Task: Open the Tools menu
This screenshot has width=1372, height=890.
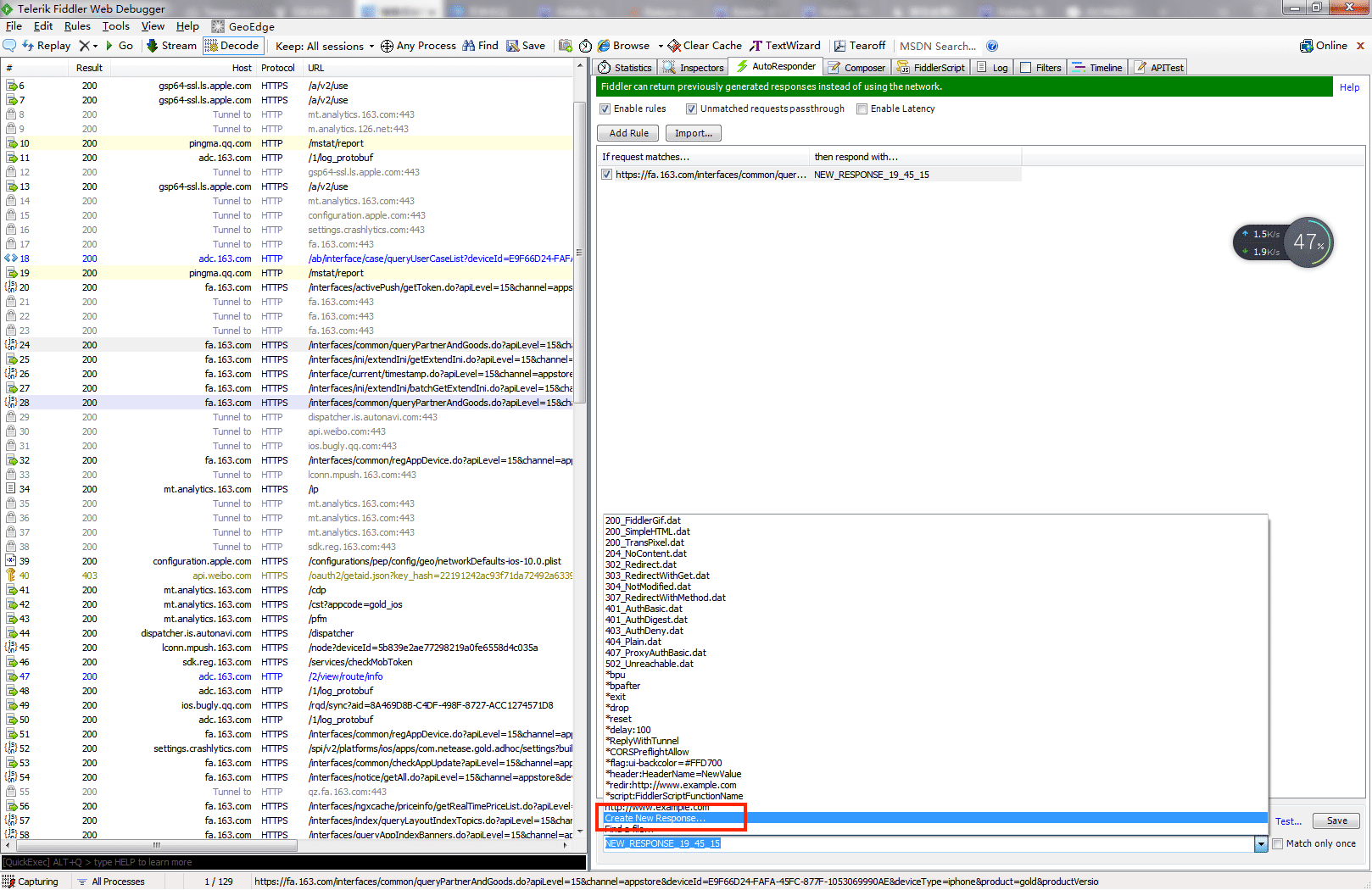Action: (116, 26)
